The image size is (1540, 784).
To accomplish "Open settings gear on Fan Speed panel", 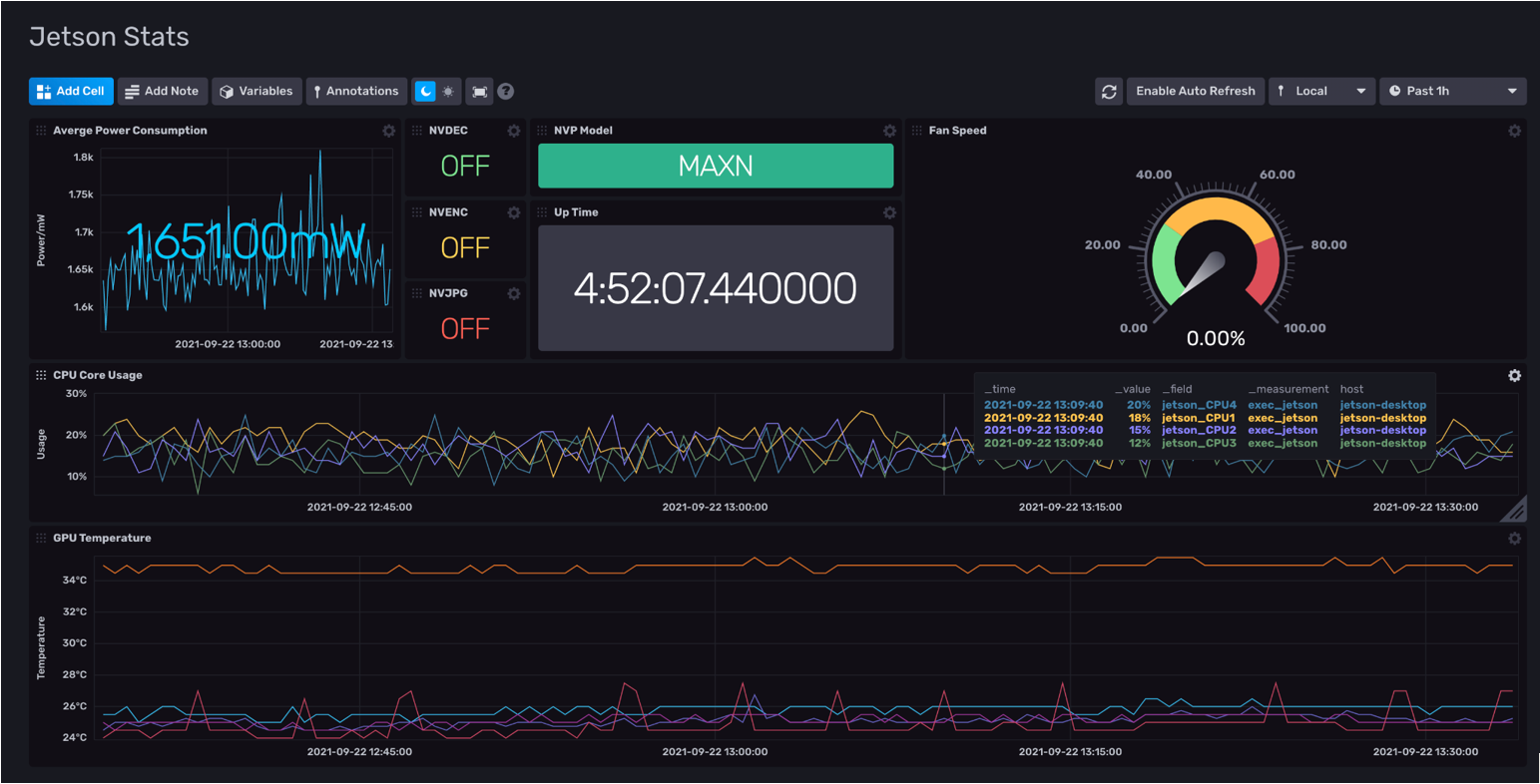I will (x=1516, y=131).
